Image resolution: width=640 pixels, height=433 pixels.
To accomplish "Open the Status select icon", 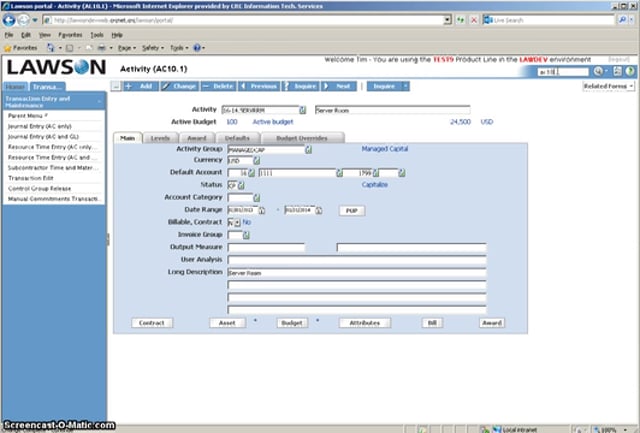I will click(x=241, y=185).
